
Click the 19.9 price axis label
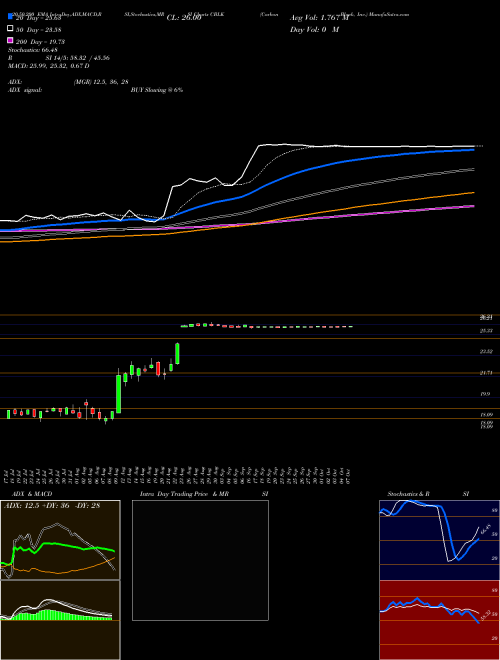click(485, 394)
